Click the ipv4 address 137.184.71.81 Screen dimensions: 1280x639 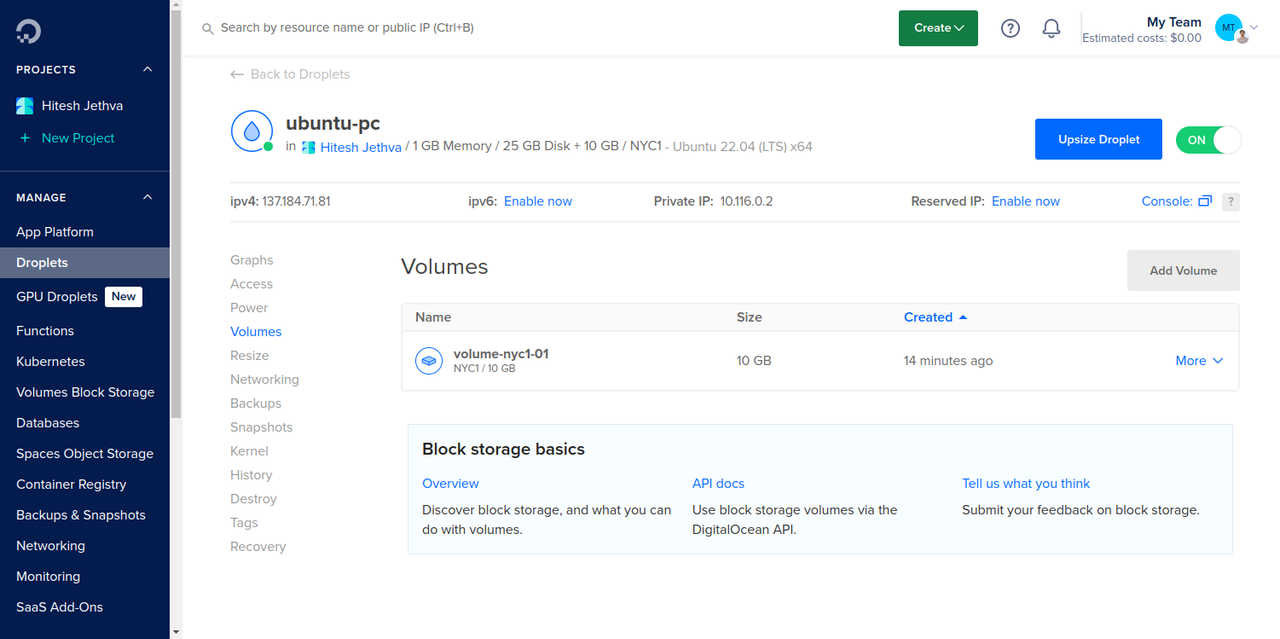pyautogui.click(x=296, y=201)
